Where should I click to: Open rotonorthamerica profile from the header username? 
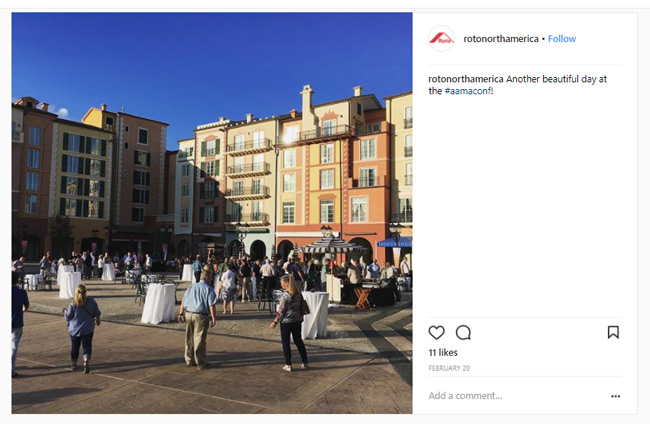point(501,39)
